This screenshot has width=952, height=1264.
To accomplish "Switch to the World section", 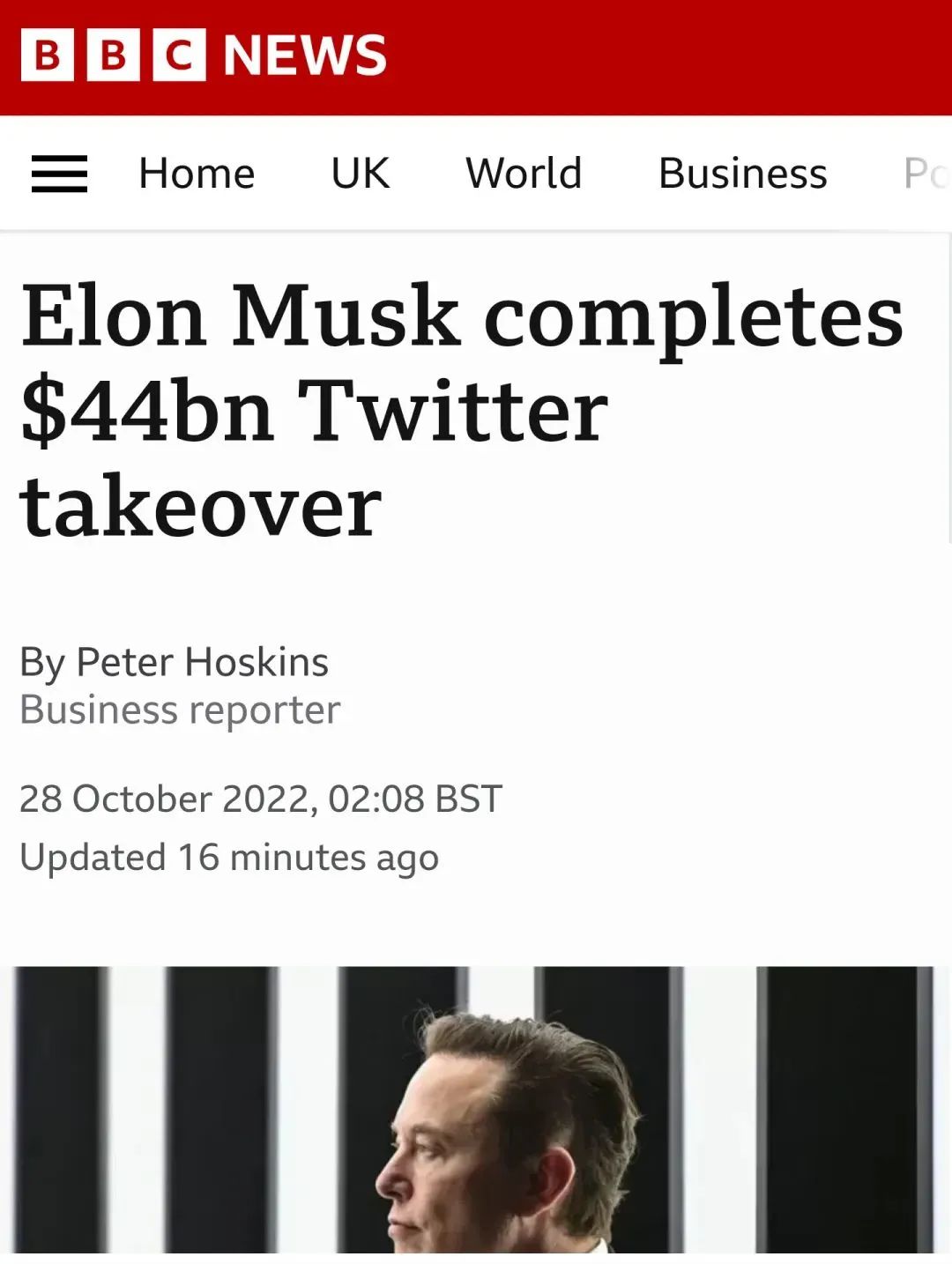I will pos(524,174).
